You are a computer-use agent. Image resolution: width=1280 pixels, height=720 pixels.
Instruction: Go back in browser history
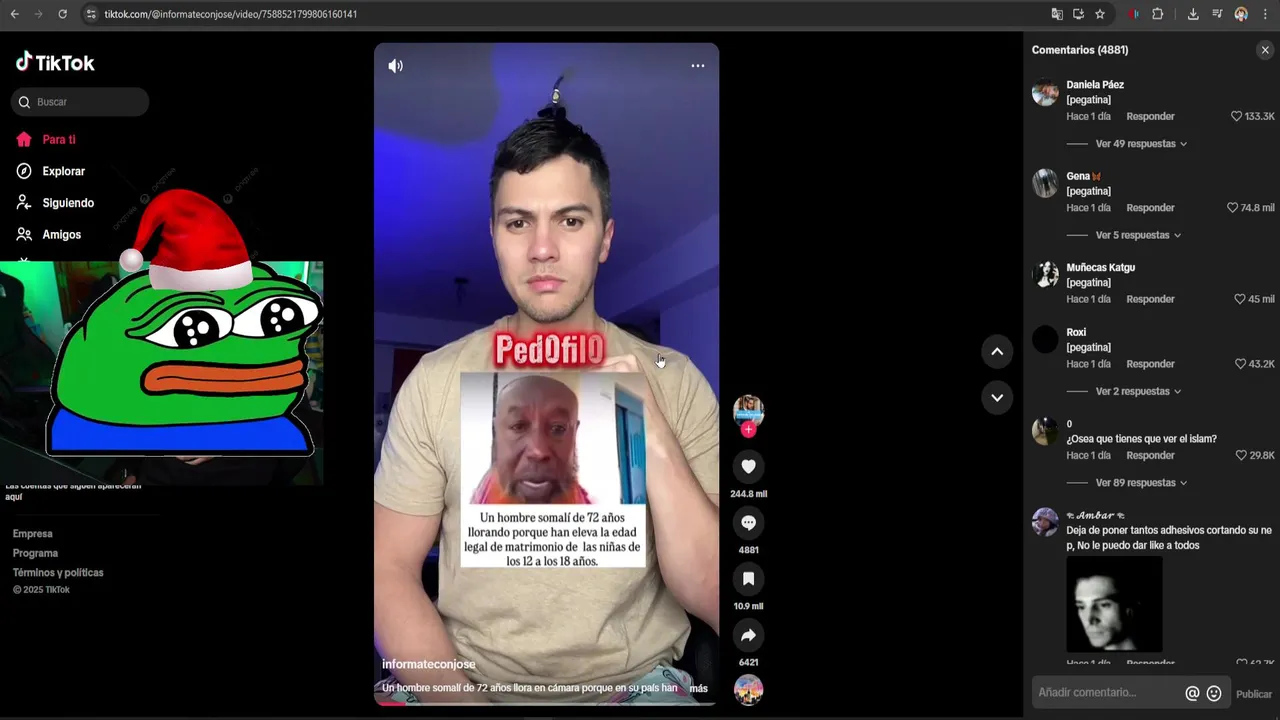[14, 14]
